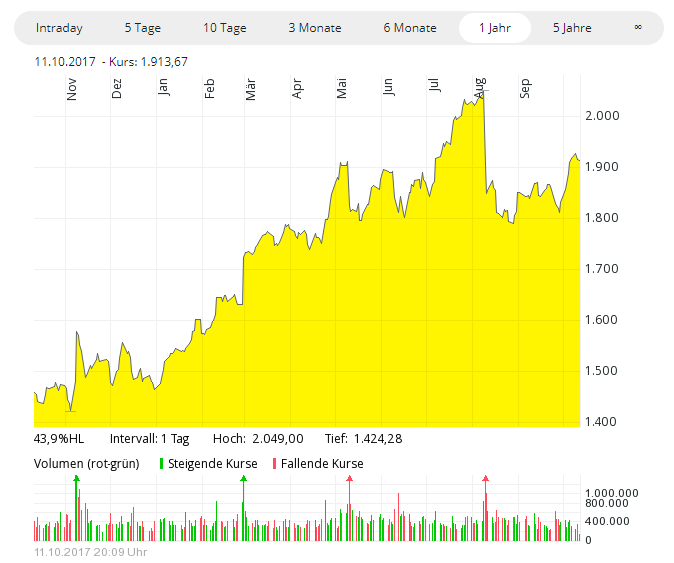
Task: Click the 1.700 price axis value
Action: [602, 269]
